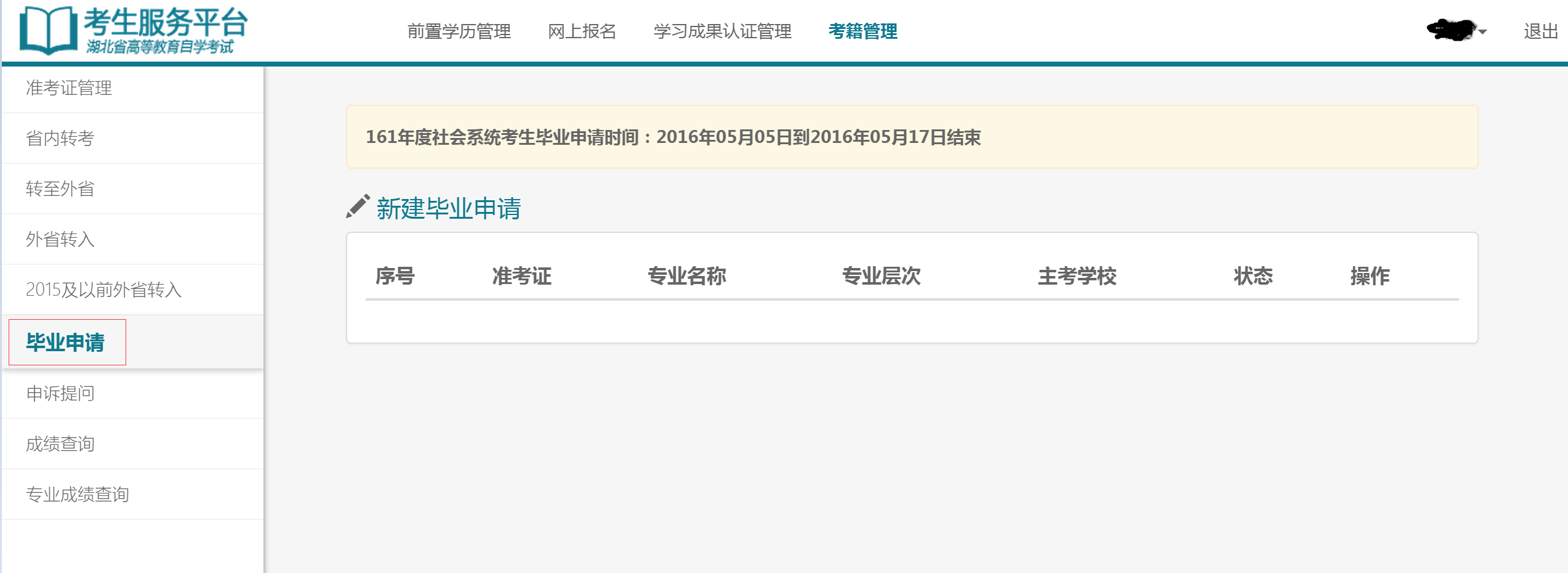The image size is (1568, 573).
Task: Open 2015及以前外省转入 sidebar entry
Action: [x=103, y=290]
